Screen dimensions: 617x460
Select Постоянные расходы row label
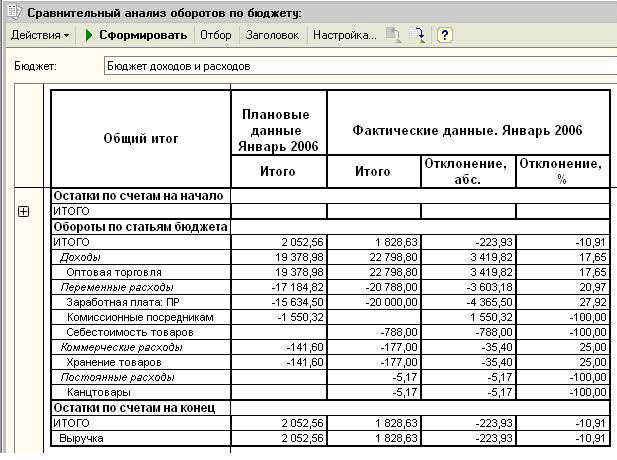(117, 377)
